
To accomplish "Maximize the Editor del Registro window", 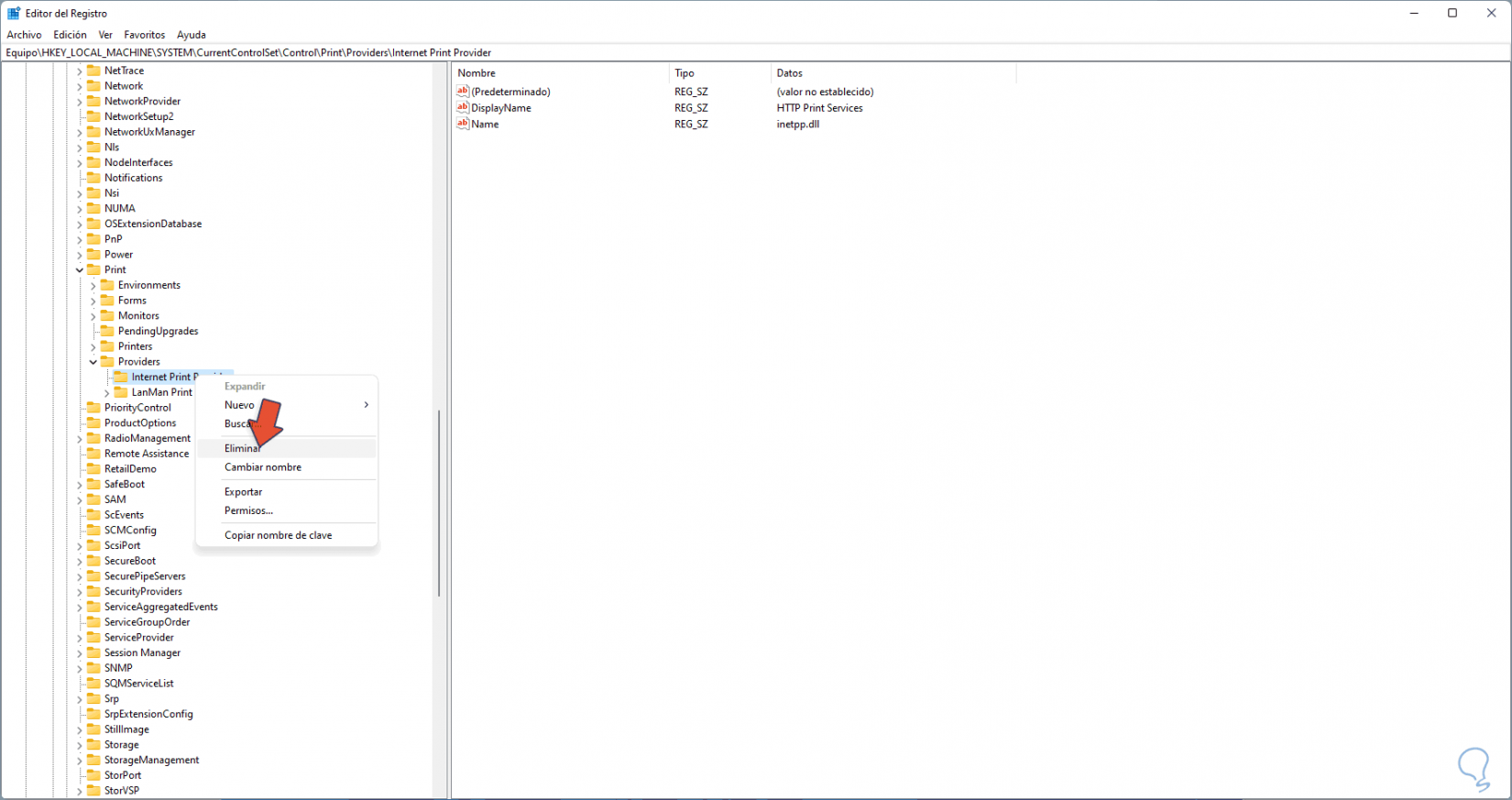I will (x=1452, y=13).
